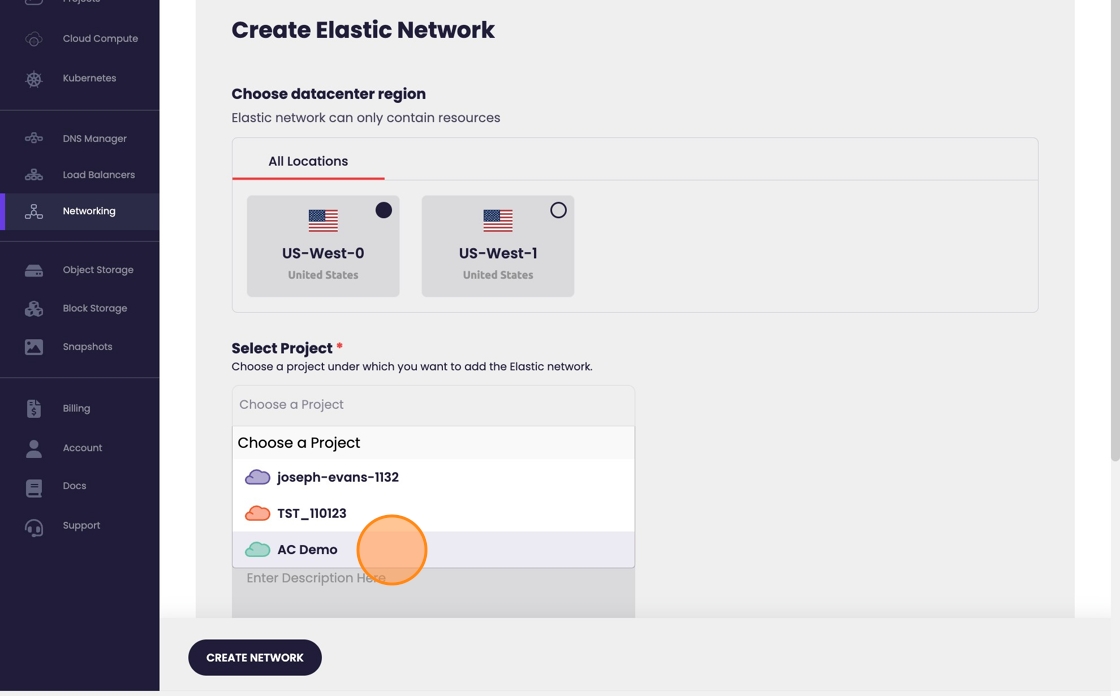1120x696 pixels.
Task: Switch to the All Locations tab
Action: click(x=308, y=161)
